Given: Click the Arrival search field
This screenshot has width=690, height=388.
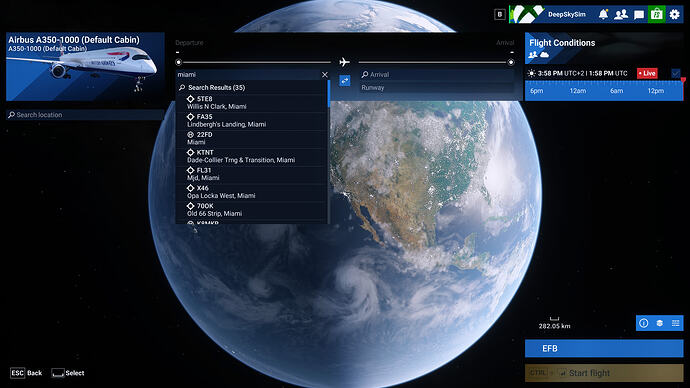Looking at the screenshot, I should (x=437, y=75).
